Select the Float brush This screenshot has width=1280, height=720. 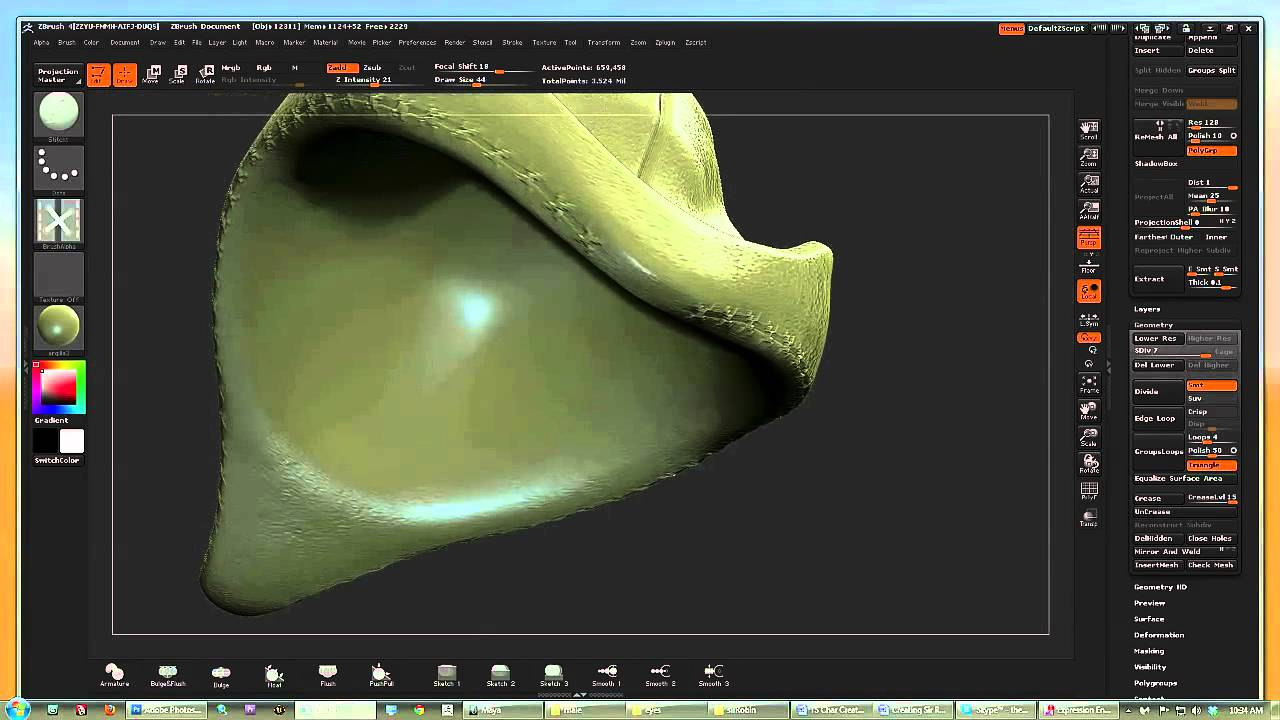(274, 676)
